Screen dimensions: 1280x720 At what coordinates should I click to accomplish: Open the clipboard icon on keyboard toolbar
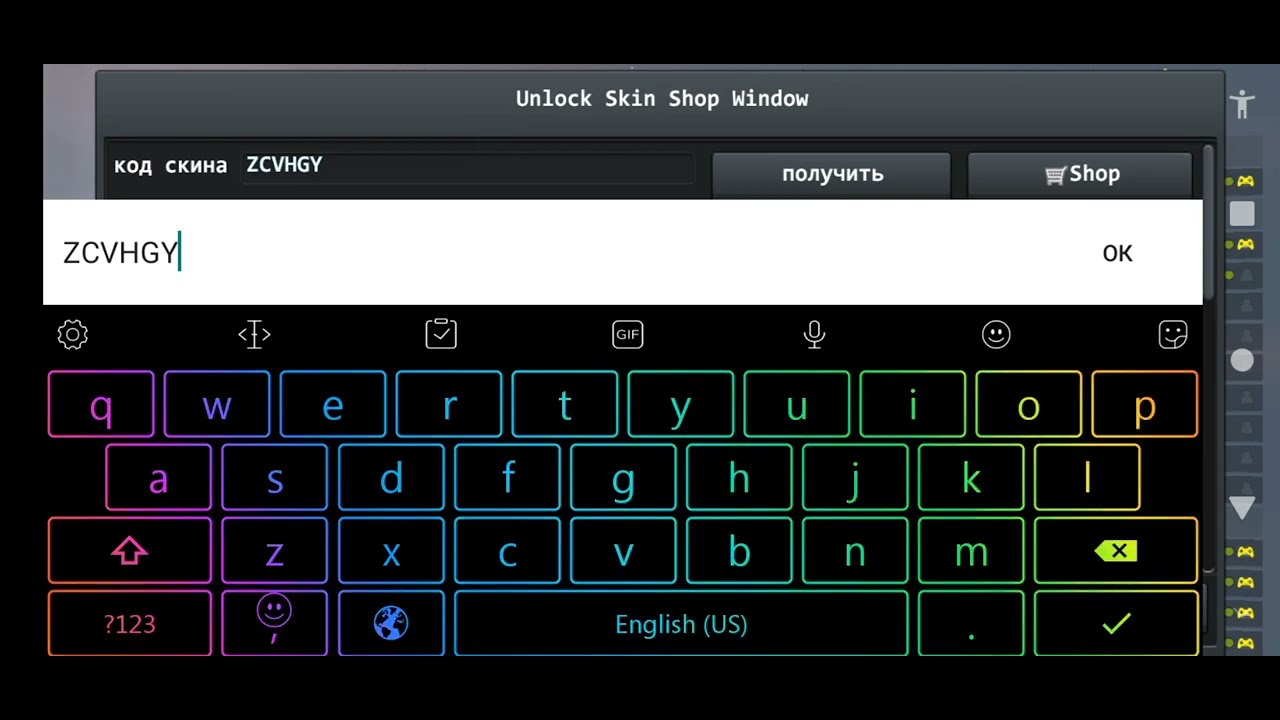pyautogui.click(x=441, y=334)
